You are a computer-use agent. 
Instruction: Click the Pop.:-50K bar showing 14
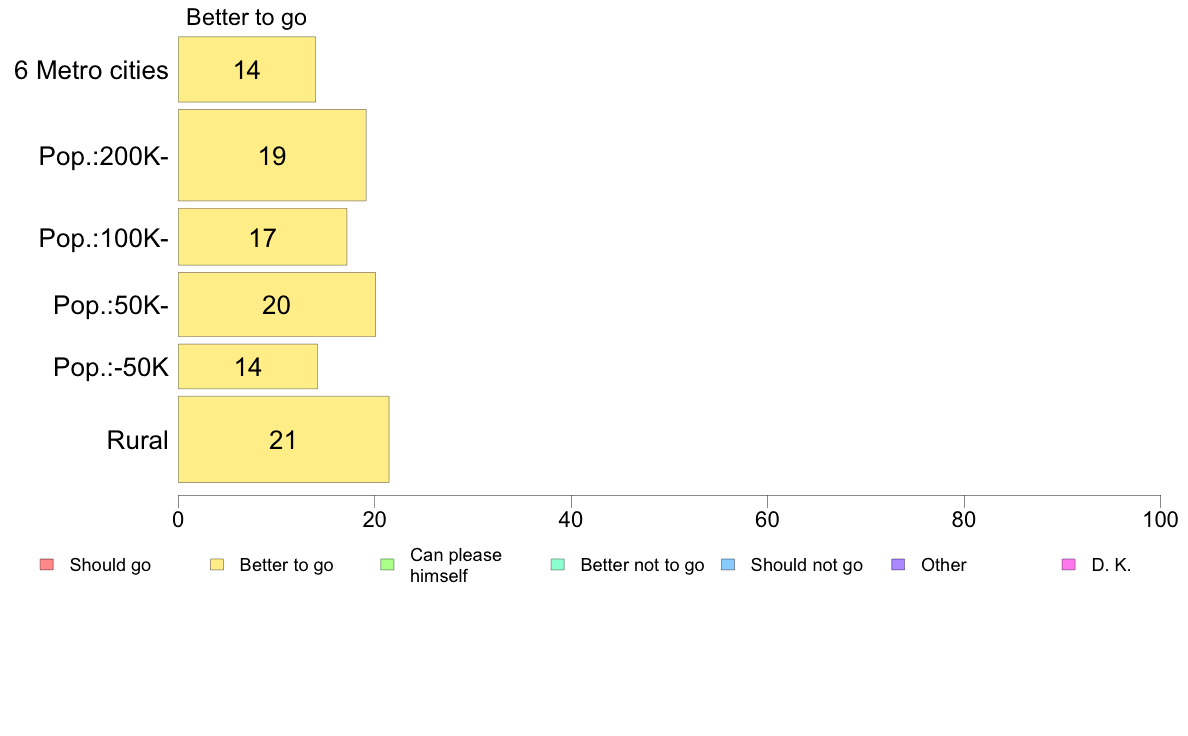(x=249, y=367)
